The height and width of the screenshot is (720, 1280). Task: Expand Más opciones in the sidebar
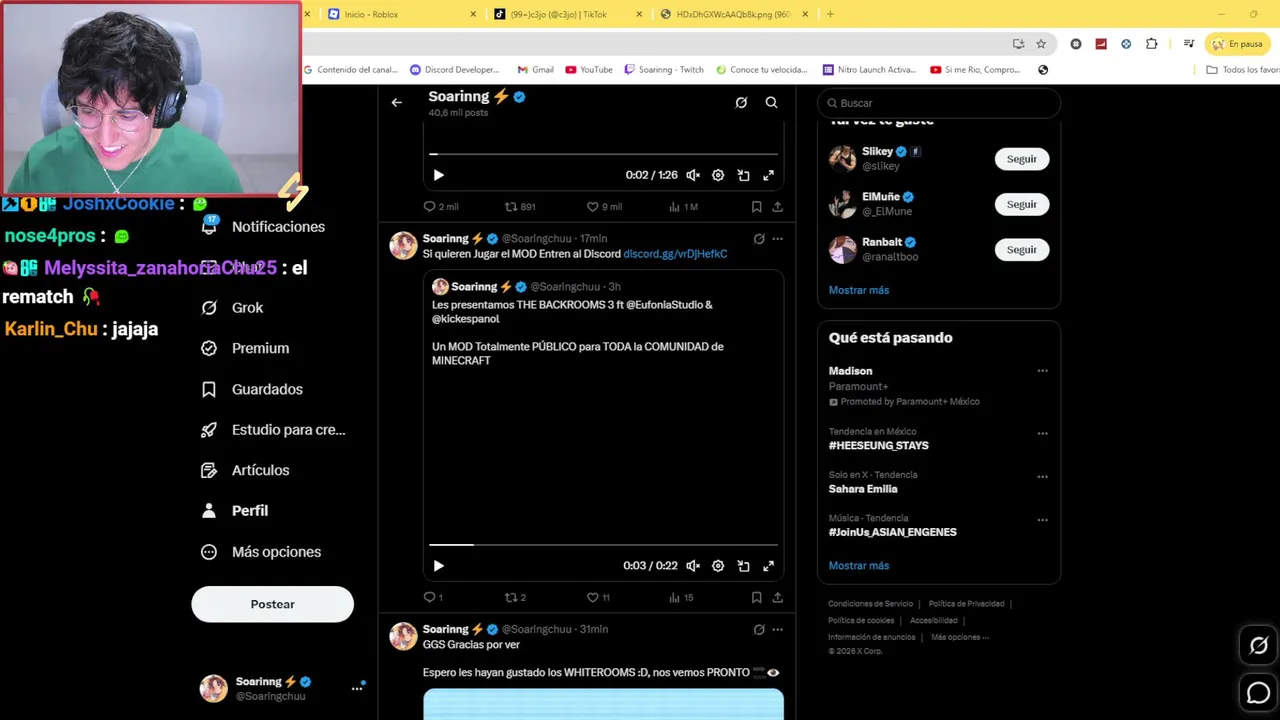pyautogui.click(x=261, y=552)
